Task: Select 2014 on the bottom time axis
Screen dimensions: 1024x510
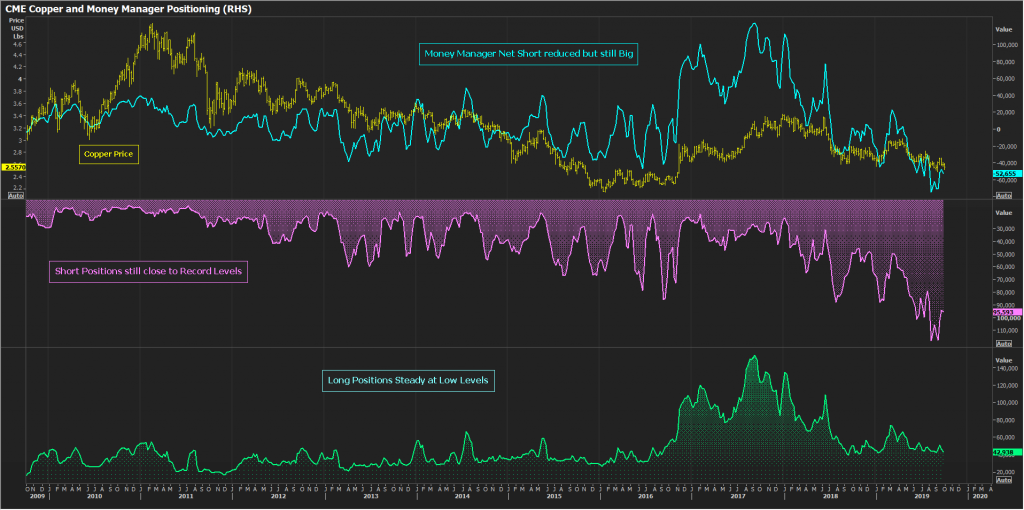Action: coord(463,496)
